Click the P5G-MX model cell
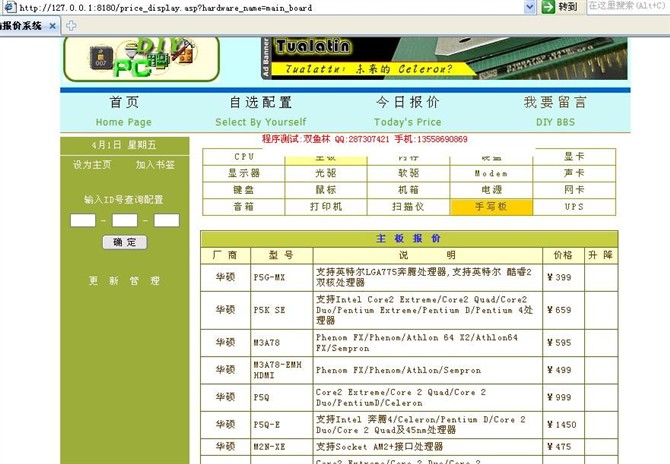 282,278
